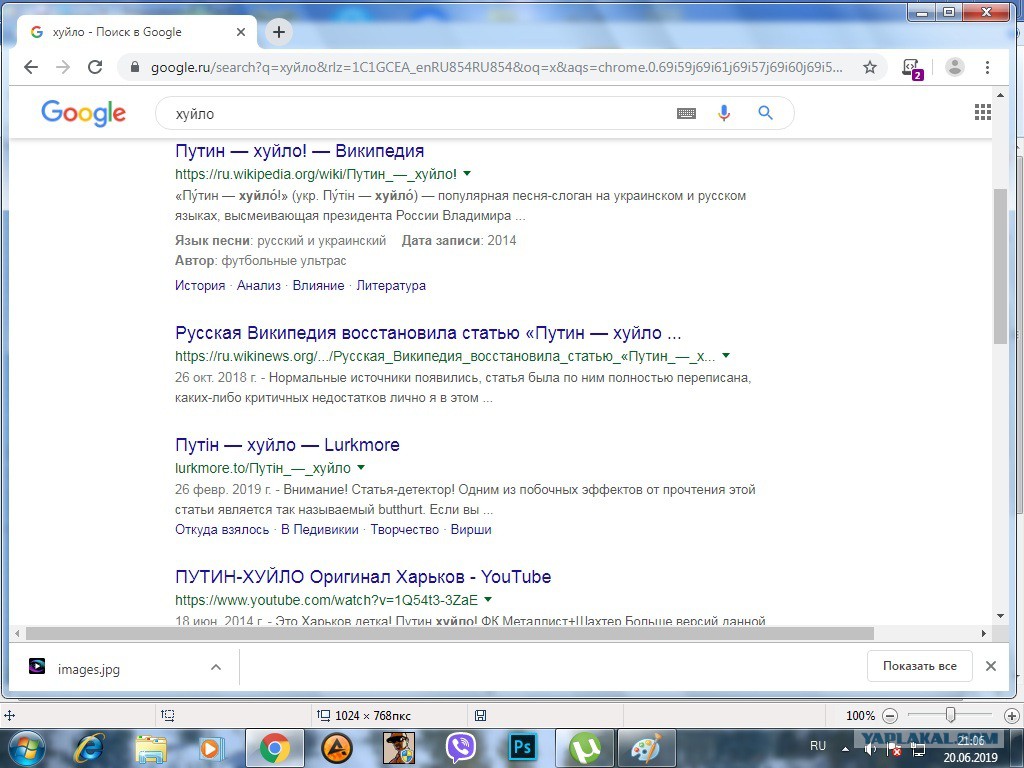Open the 'В Педивикии' sitelink

click(320, 530)
